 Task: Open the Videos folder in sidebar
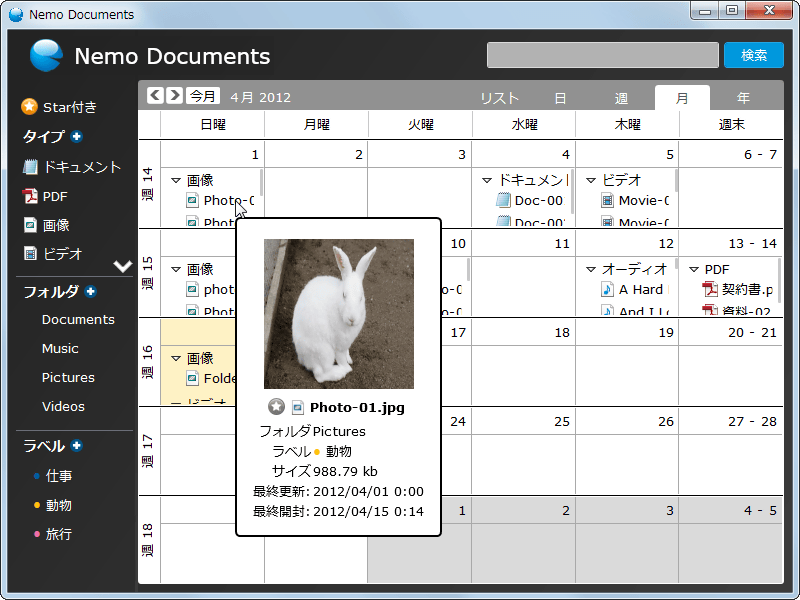63,407
